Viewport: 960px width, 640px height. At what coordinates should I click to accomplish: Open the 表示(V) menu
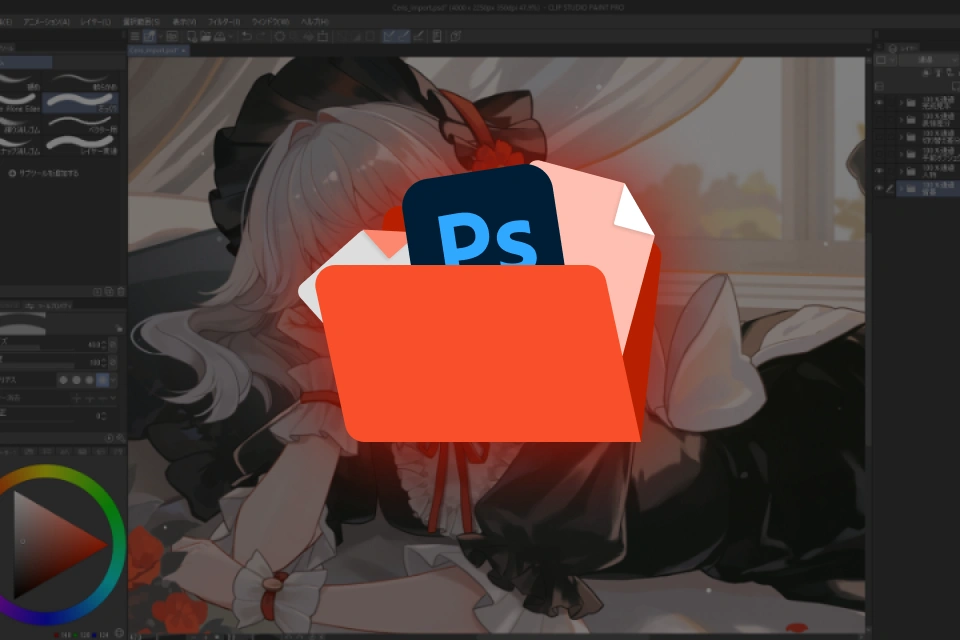click(x=184, y=21)
